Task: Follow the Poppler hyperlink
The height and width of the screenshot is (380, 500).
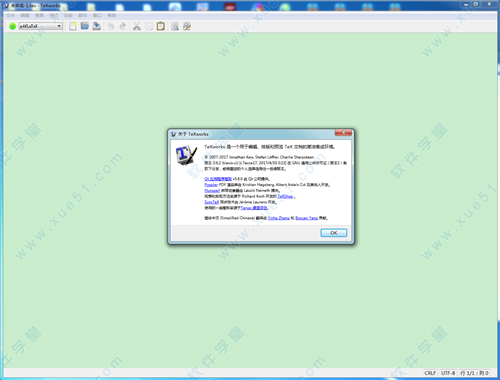Action: (211, 185)
